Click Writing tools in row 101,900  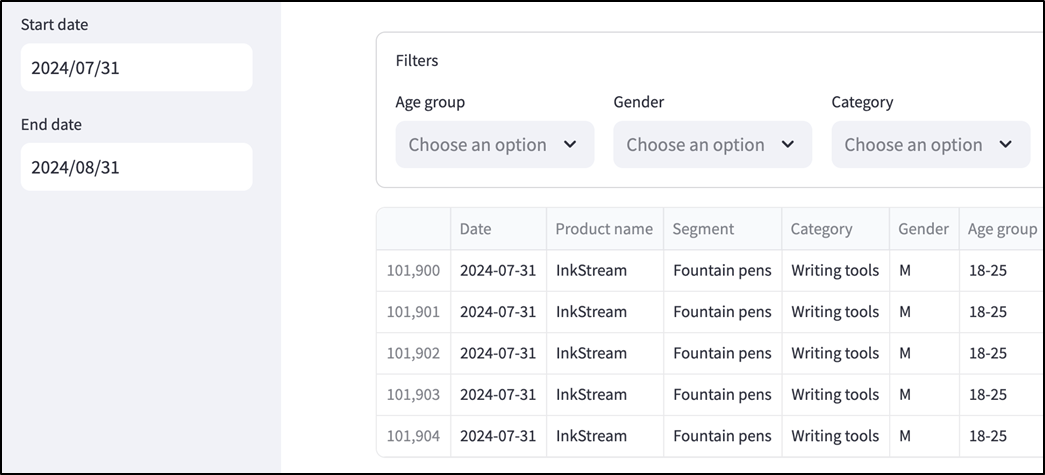pos(836,270)
